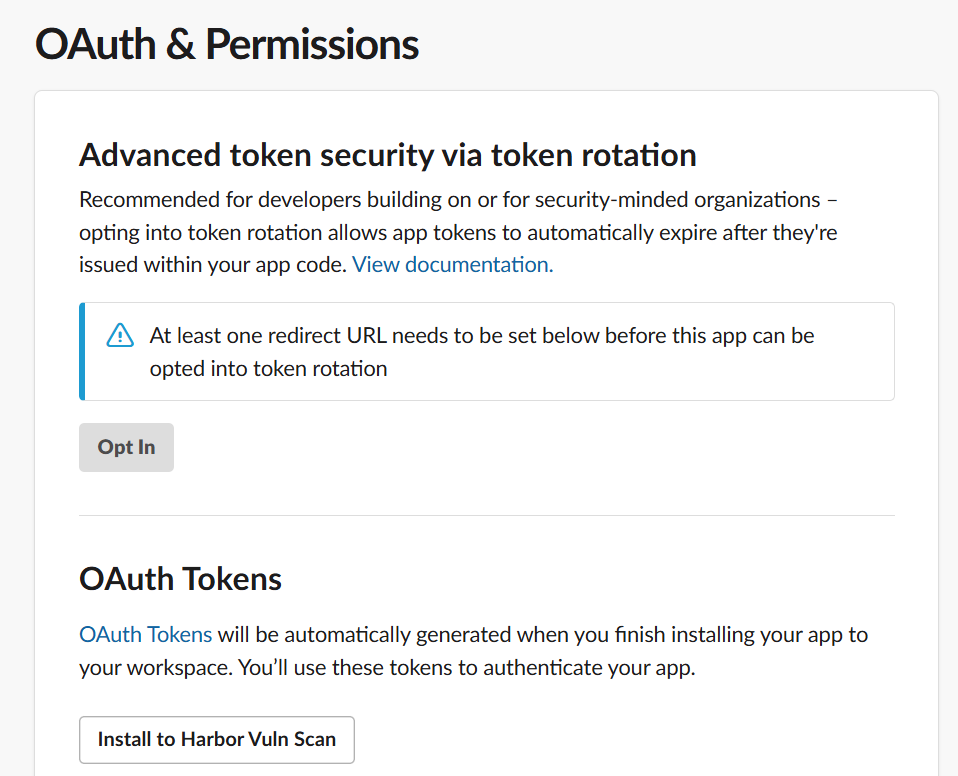Click the word "Permissions" in the page title

[312, 45]
